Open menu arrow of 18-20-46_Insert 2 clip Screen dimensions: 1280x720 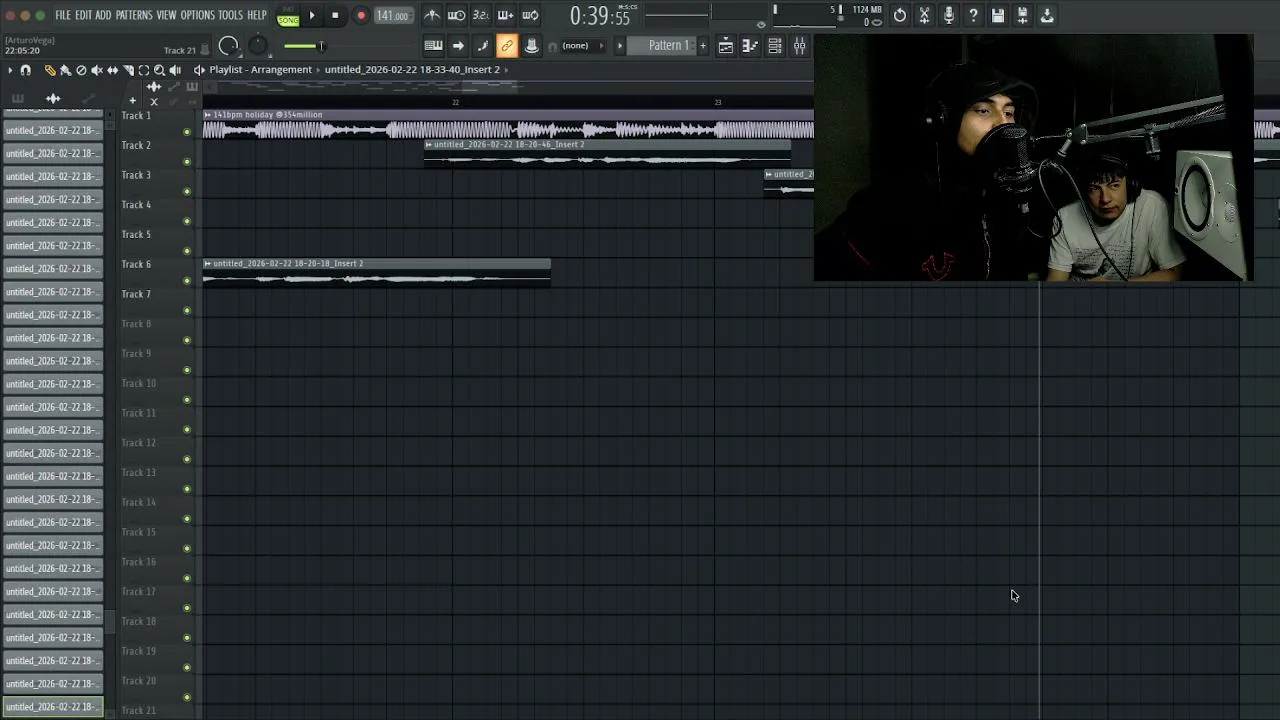click(x=429, y=145)
